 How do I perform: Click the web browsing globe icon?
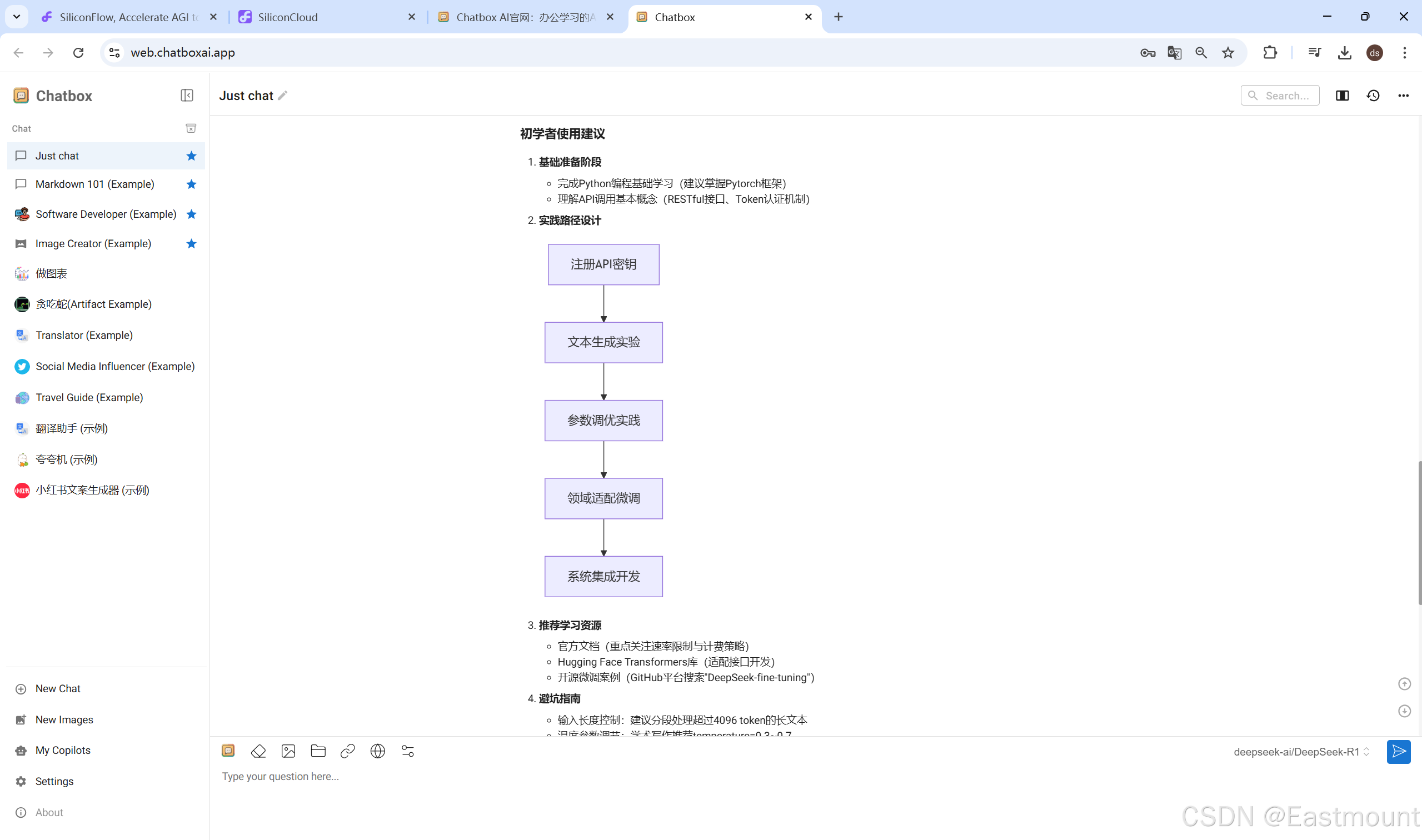click(x=377, y=751)
